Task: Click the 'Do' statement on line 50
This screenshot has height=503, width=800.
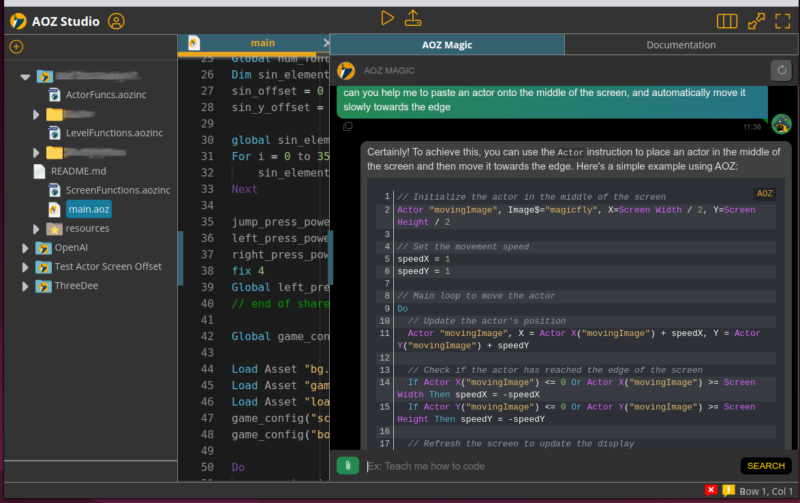Action: (238, 467)
